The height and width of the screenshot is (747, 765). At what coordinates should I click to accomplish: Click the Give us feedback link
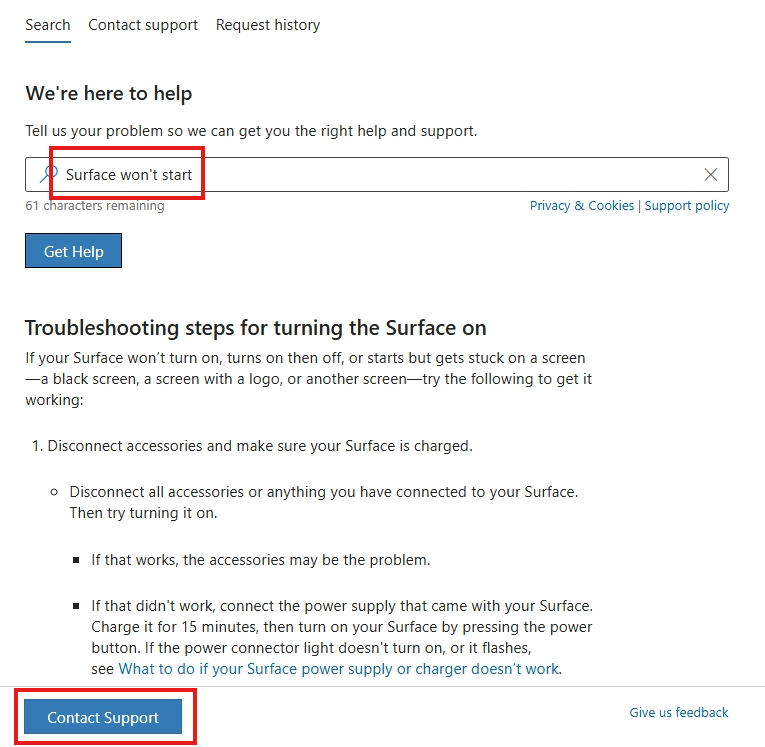click(x=678, y=712)
